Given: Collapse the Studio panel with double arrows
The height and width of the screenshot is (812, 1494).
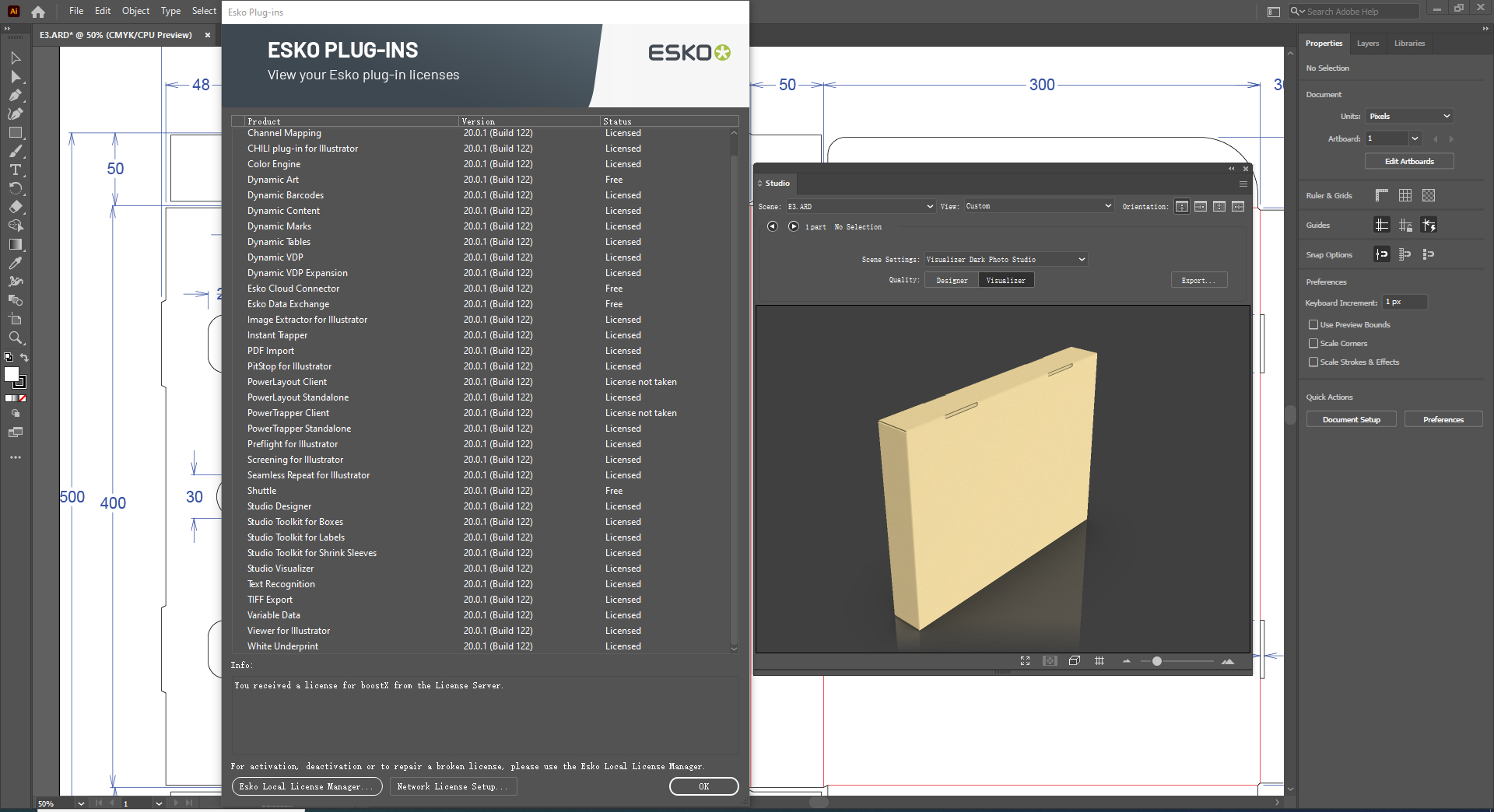Looking at the screenshot, I should (1232, 169).
